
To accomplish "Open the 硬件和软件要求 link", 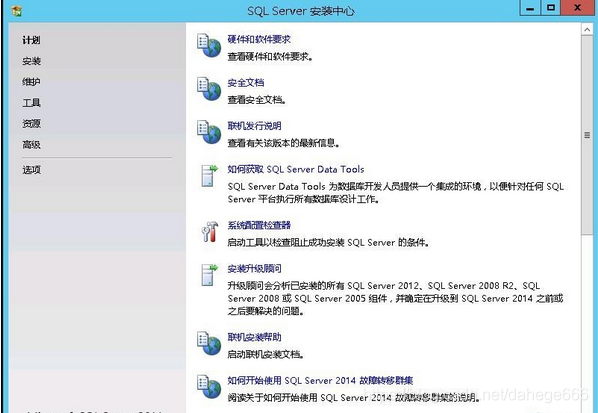I will coord(259,39).
